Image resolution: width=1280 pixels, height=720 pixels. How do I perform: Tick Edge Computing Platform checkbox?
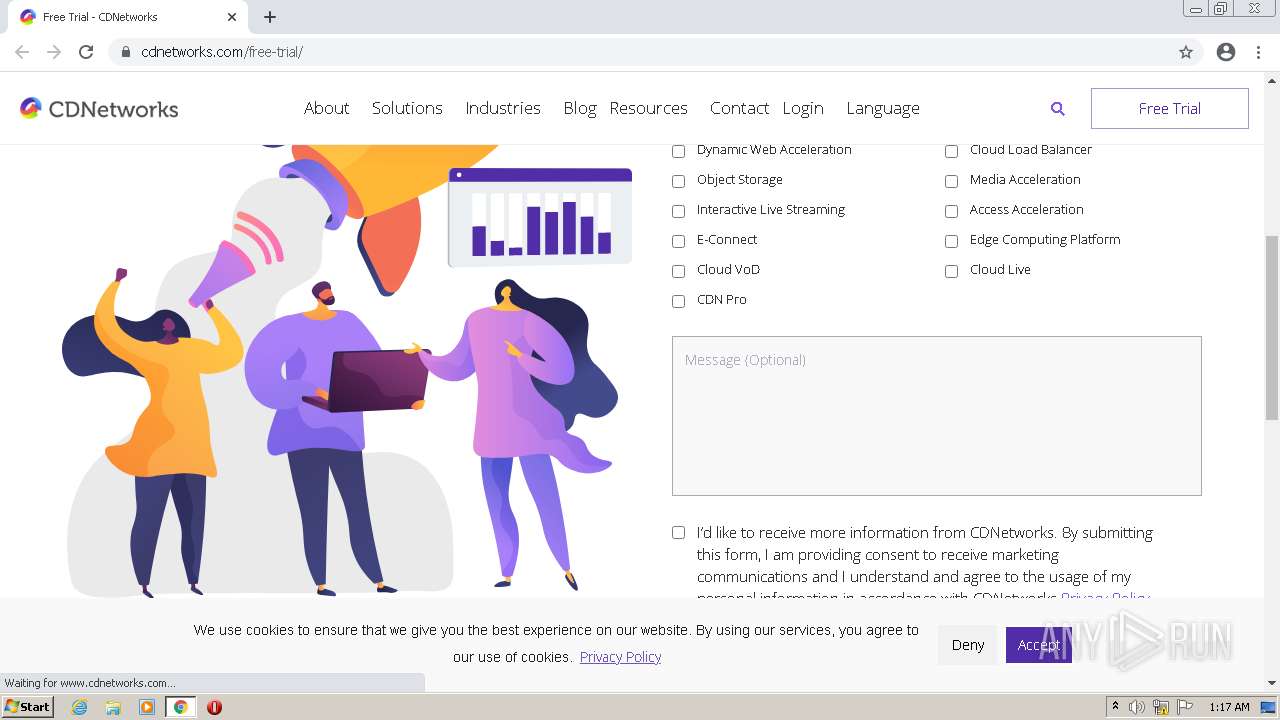coord(951,241)
